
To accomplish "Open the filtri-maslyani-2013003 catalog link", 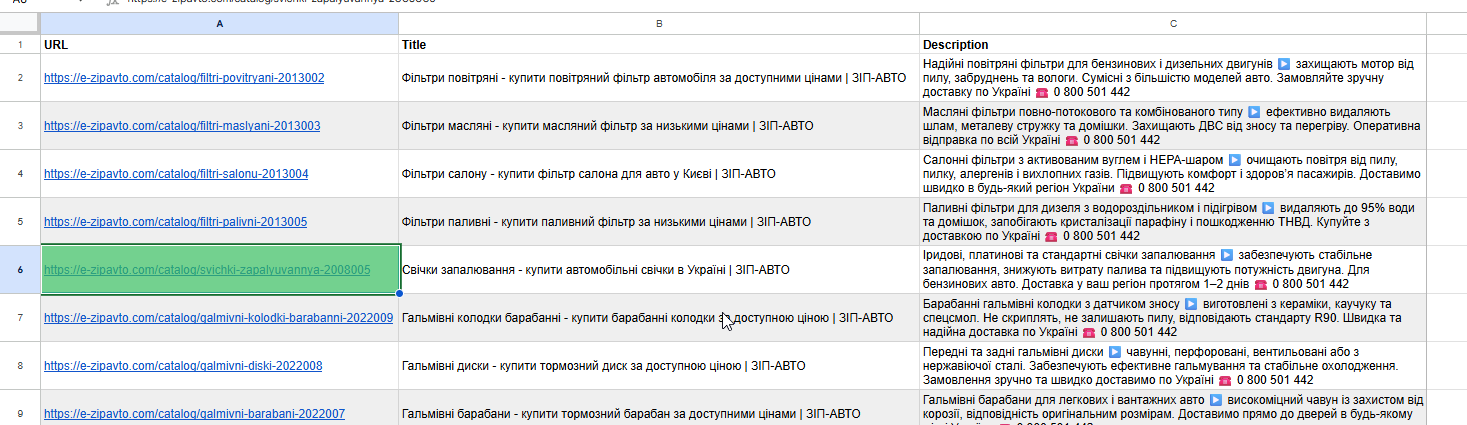I will click(x=182, y=126).
